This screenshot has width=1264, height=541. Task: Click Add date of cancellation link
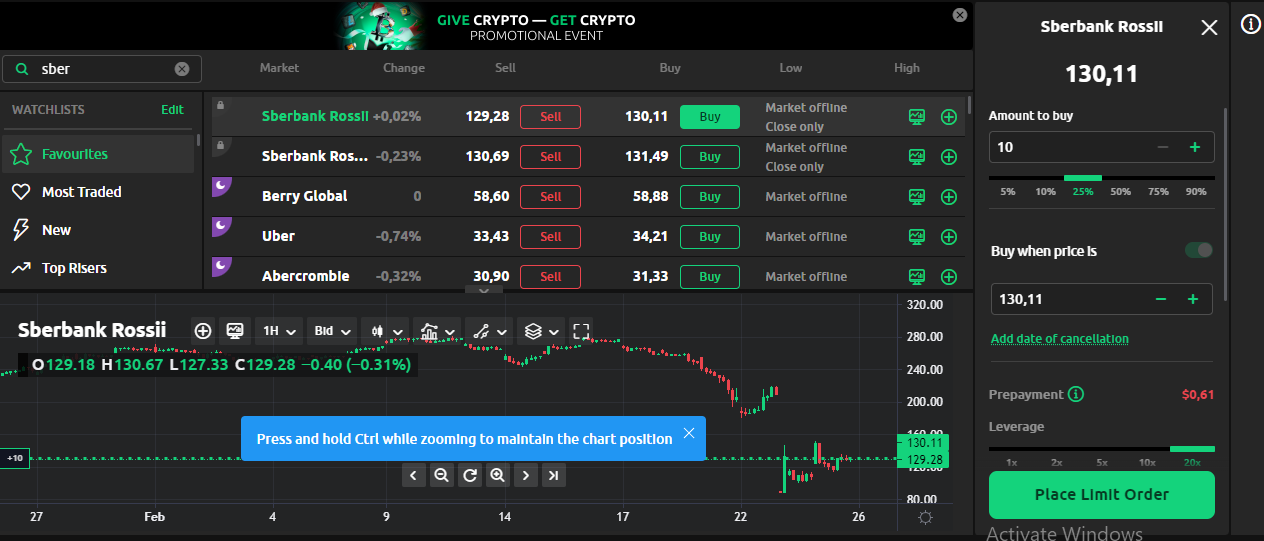point(1059,339)
